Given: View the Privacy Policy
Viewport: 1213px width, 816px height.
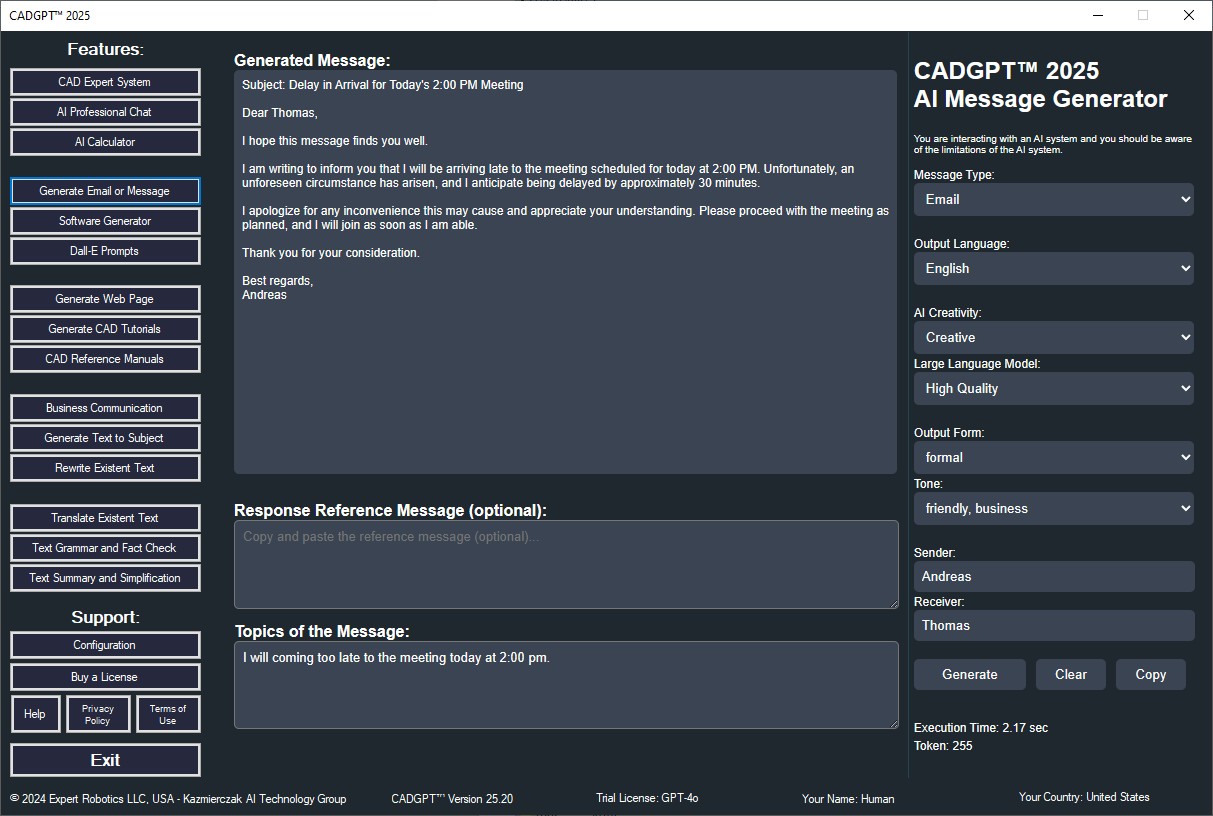Looking at the screenshot, I should (x=98, y=714).
